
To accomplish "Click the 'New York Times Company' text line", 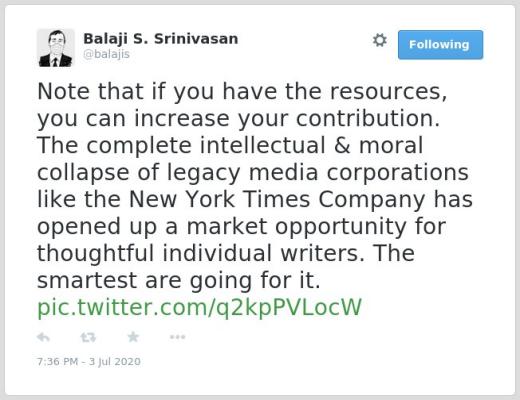I will (255, 199).
